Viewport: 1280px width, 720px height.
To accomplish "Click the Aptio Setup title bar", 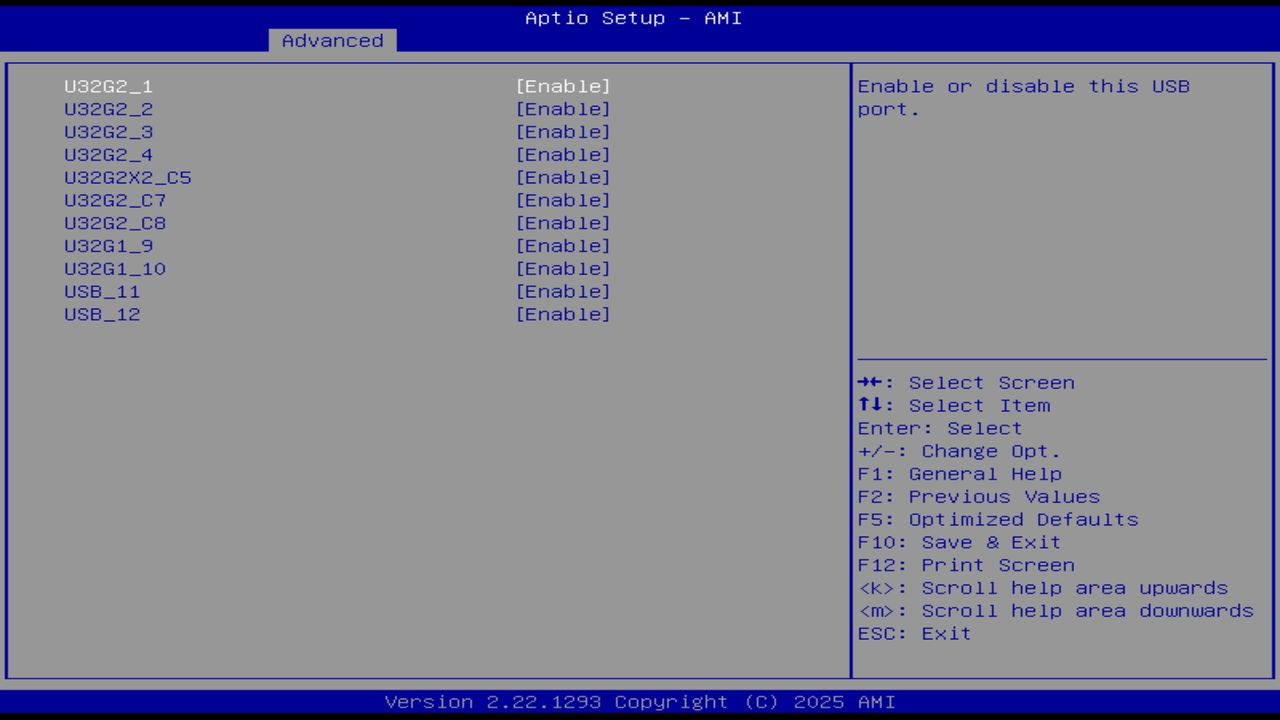I will (x=632, y=17).
